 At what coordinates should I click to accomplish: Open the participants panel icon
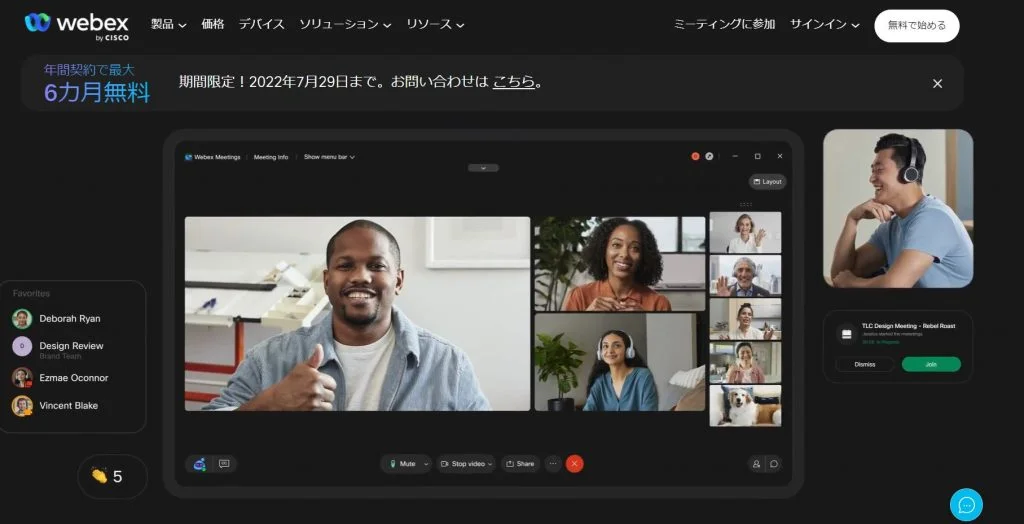tap(756, 464)
